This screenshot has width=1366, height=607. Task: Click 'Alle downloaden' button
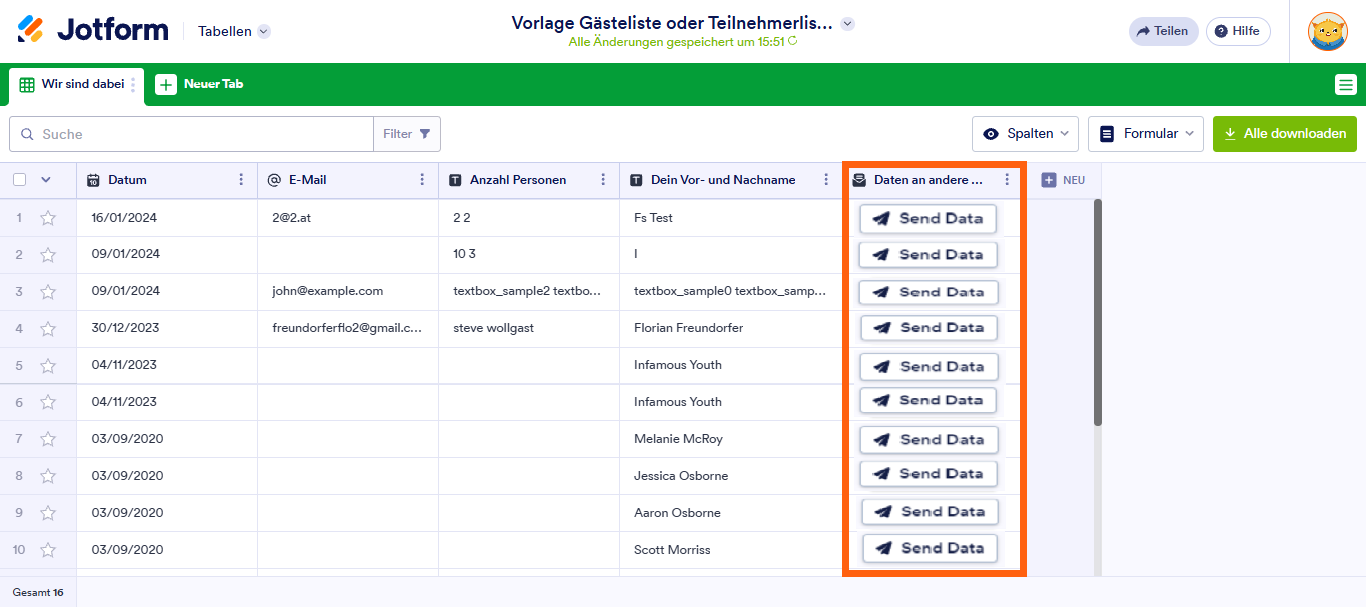click(x=1284, y=134)
